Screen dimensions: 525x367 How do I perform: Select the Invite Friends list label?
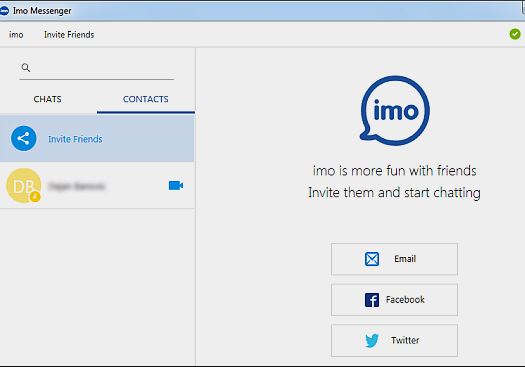click(x=75, y=139)
